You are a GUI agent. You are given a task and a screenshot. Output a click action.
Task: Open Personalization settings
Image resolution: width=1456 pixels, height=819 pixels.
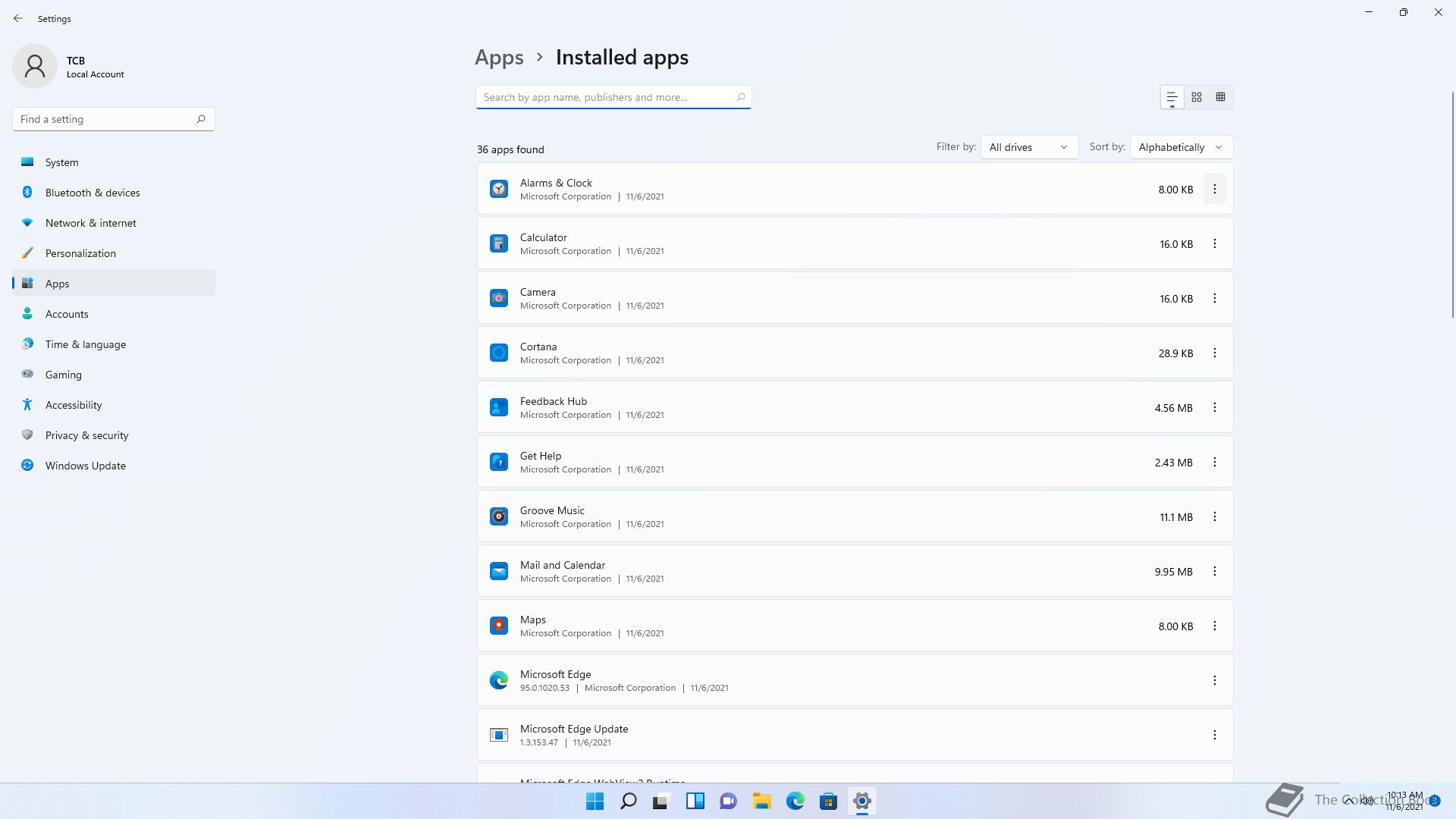tap(114, 253)
